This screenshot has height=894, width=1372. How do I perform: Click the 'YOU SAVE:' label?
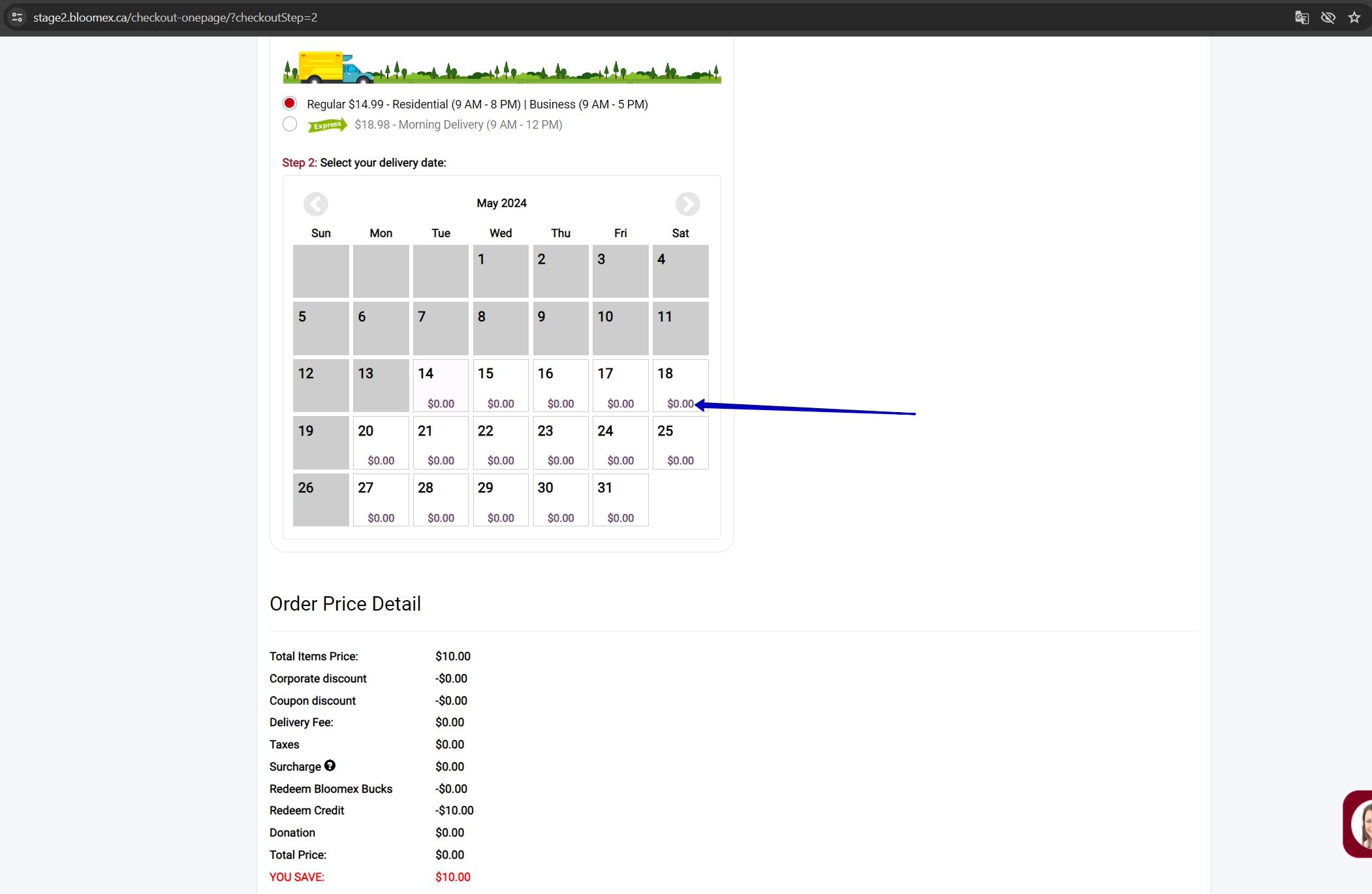pyautogui.click(x=297, y=877)
